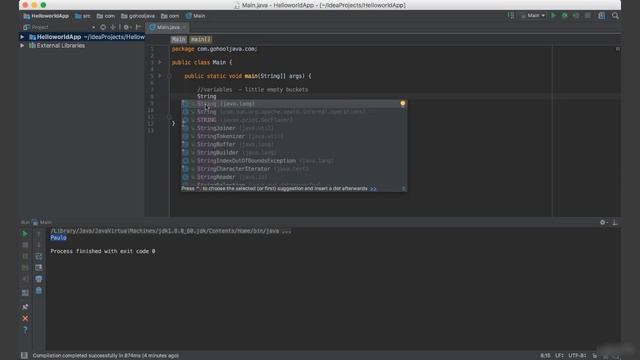The height and width of the screenshot is (360, 640).
Task: Hide the Run tool window
Action: [615, 222]
